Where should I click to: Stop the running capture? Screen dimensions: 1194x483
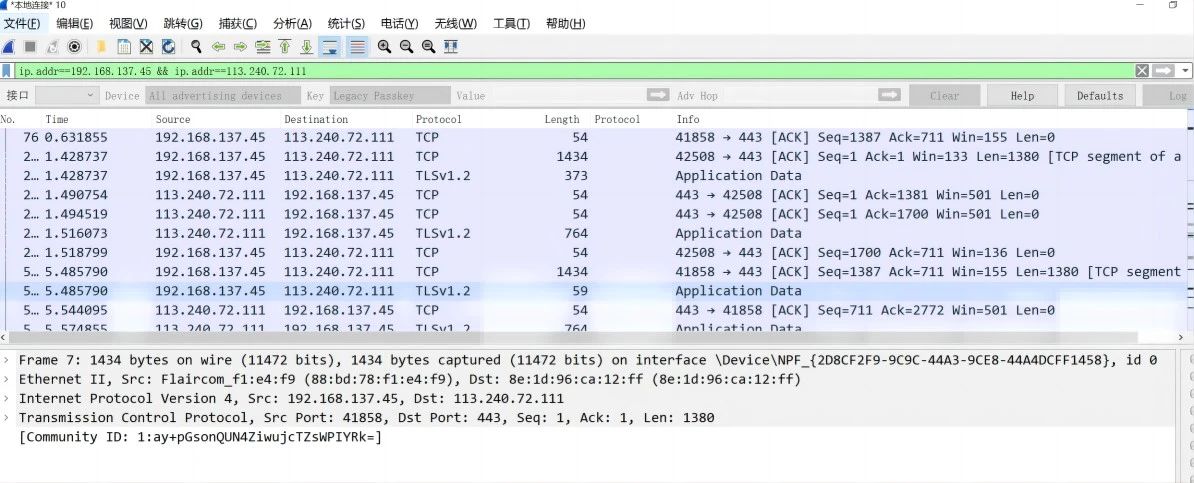coord(30,46)
